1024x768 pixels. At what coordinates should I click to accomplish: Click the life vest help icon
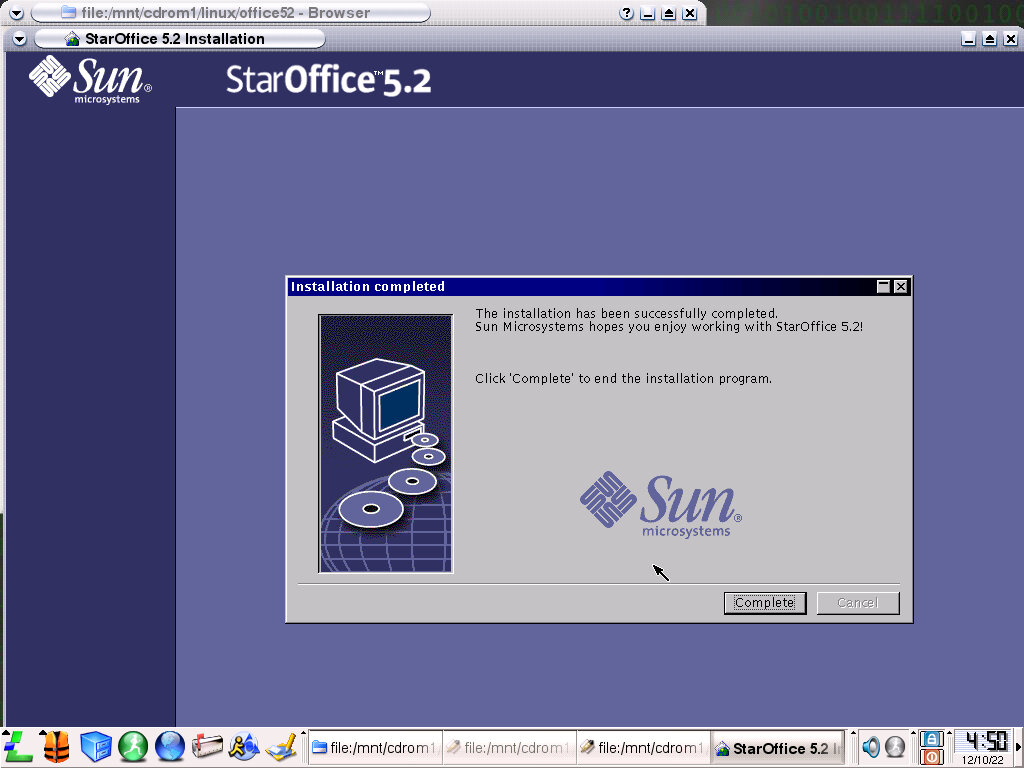coord(57,746)
